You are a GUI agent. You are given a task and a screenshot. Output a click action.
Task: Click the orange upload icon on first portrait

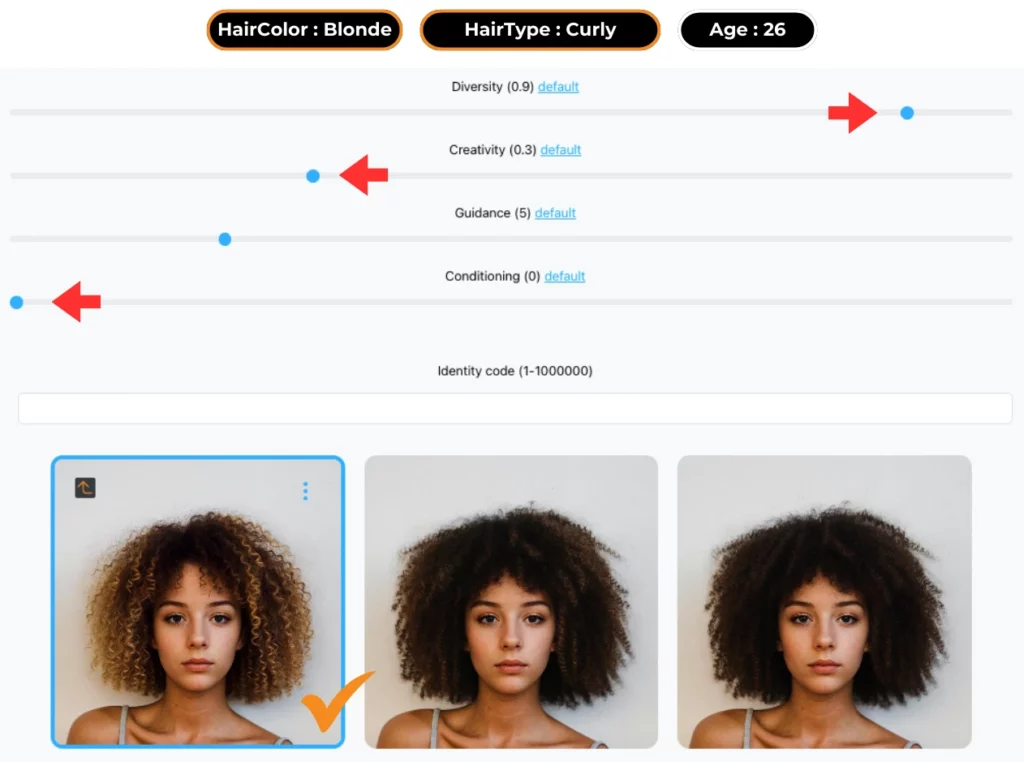click(x=85, y=488)
